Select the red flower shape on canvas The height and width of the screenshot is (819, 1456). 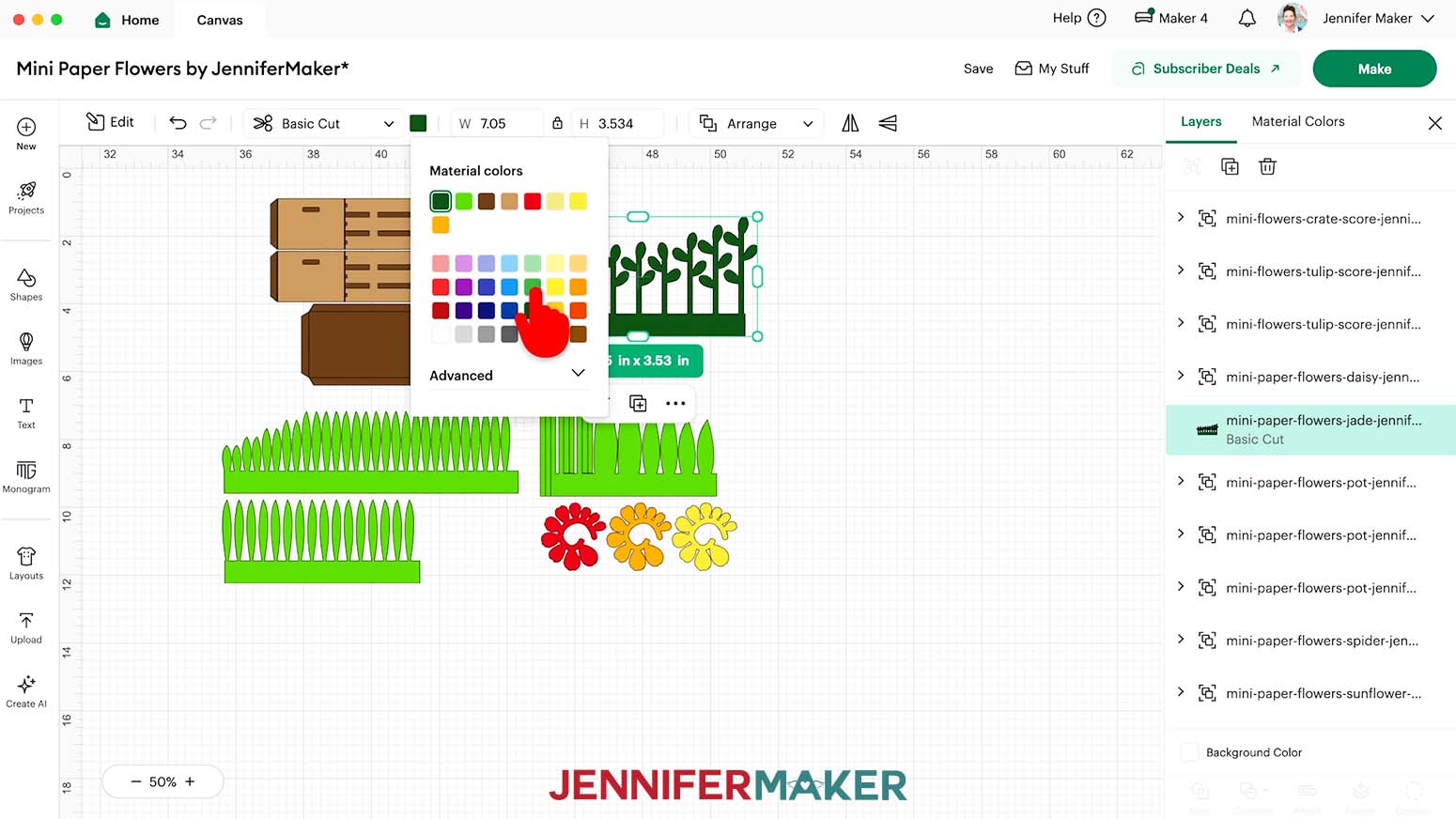(573, 536)
